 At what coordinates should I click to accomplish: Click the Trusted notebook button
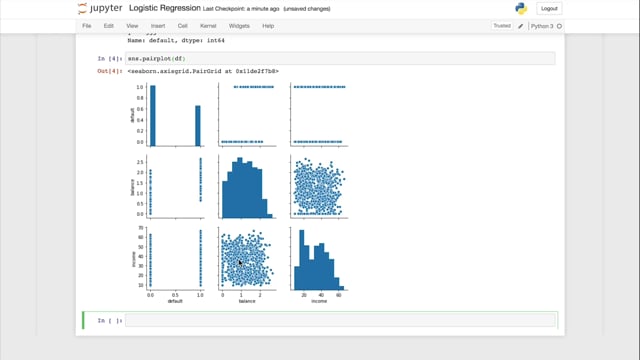tap(502, 26)
